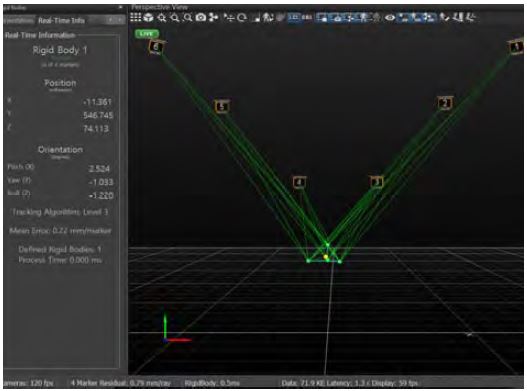527x391 pixels.
Task: Click the circular rotate arrow toolbar icon
Action: click(x=242, y=17)
